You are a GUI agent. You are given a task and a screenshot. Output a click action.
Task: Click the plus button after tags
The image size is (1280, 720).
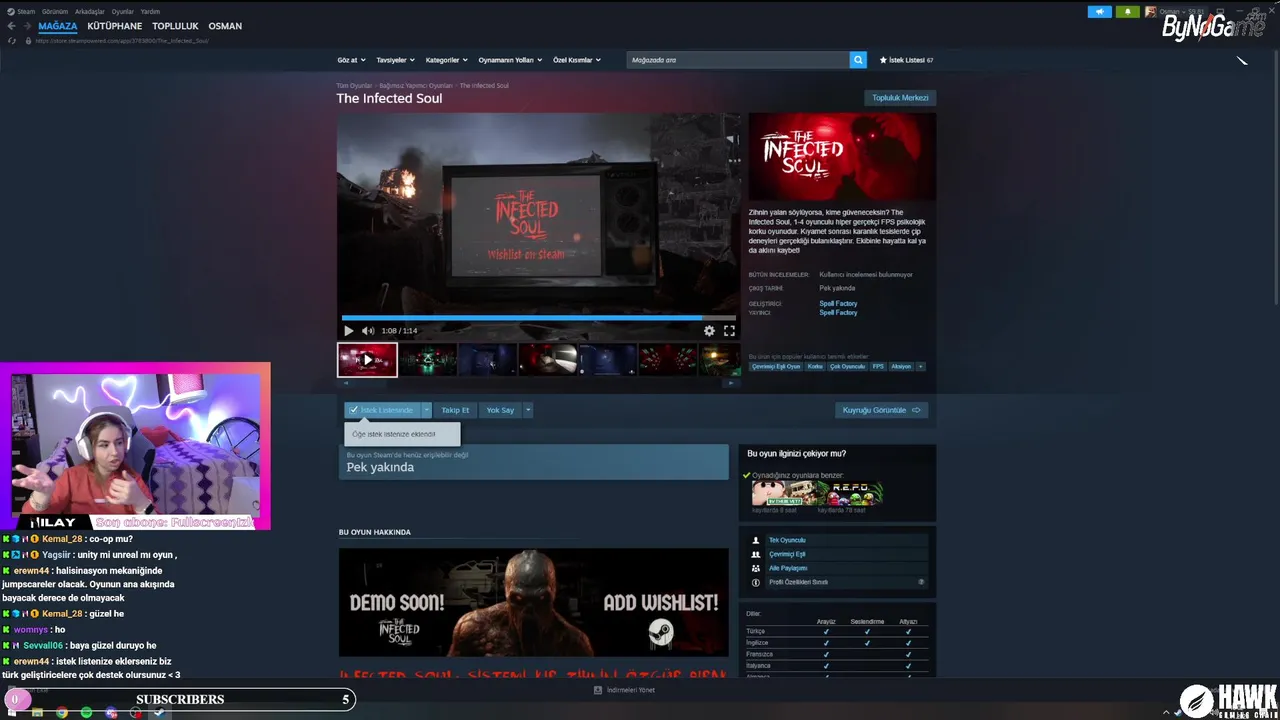[x=920, y=366]
